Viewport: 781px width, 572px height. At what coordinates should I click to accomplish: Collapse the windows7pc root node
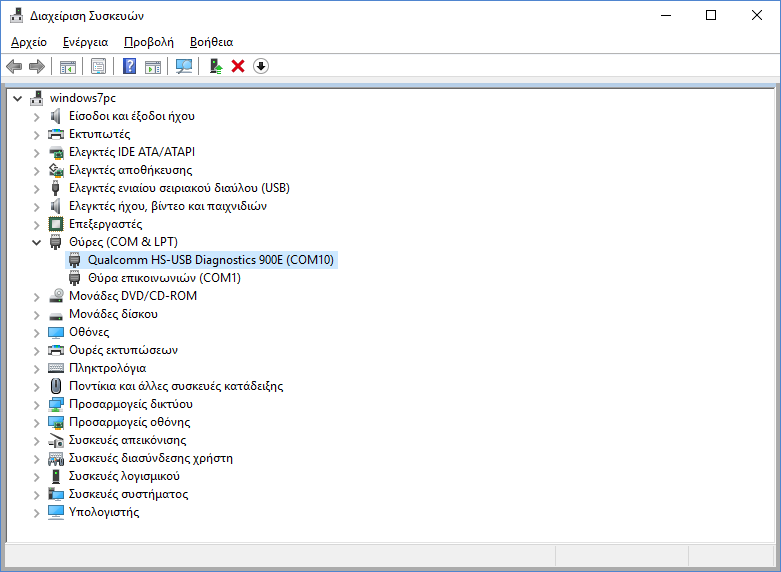[x=18, y=98]
